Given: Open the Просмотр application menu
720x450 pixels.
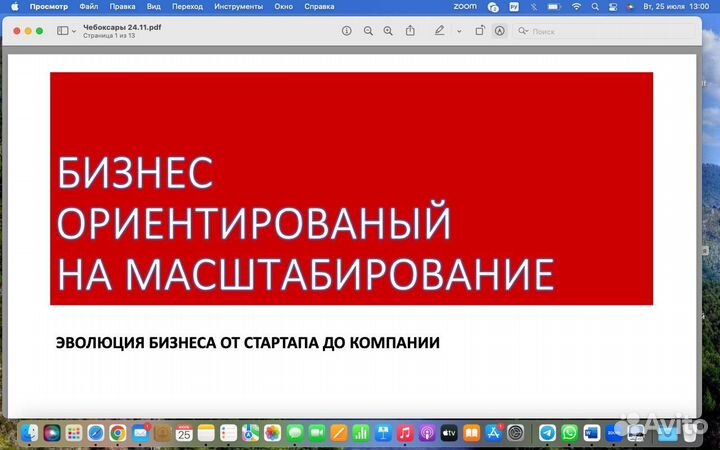Looking at the screenshot, I should (x=49, y=6).
